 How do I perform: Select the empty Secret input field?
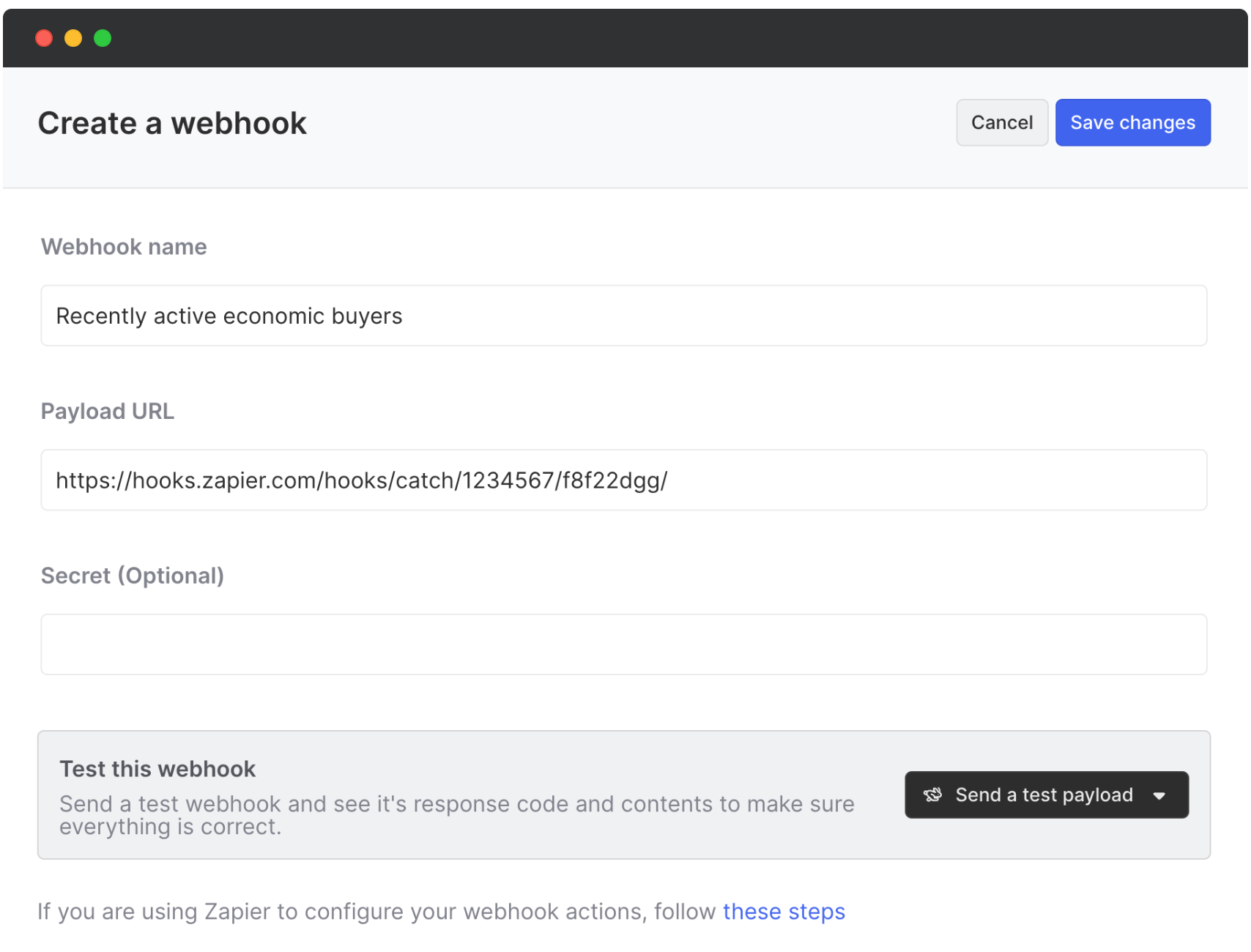(x=623, y=644)
